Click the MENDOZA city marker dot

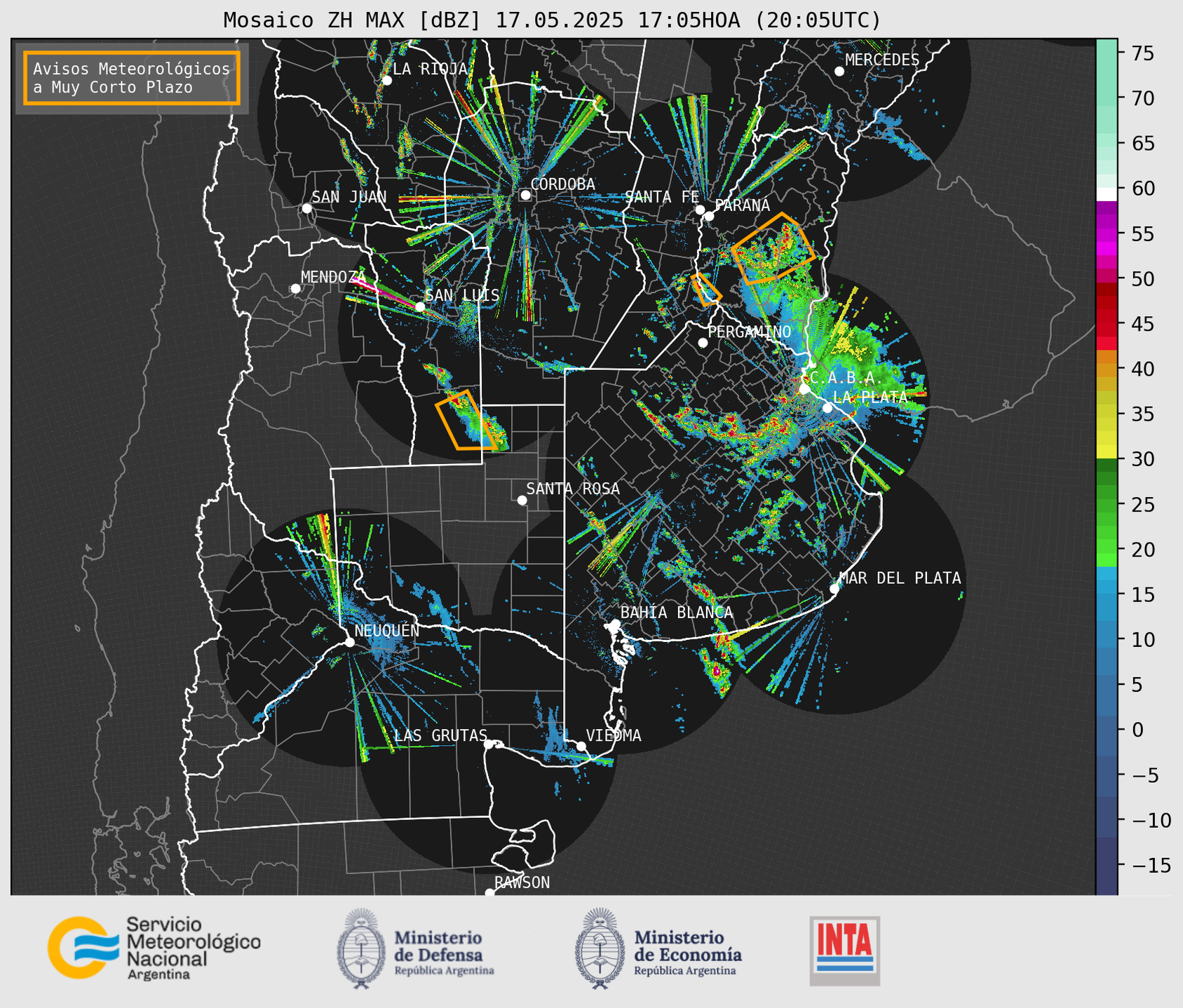point(295,289)
